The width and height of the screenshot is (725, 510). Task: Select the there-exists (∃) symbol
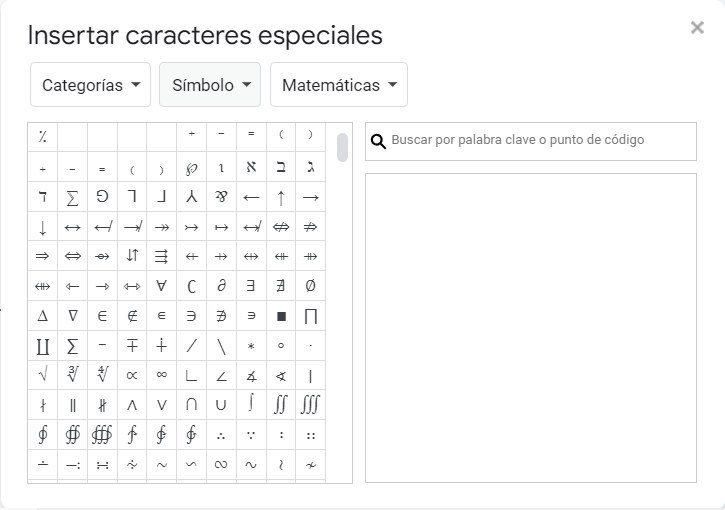pos(251,286)
